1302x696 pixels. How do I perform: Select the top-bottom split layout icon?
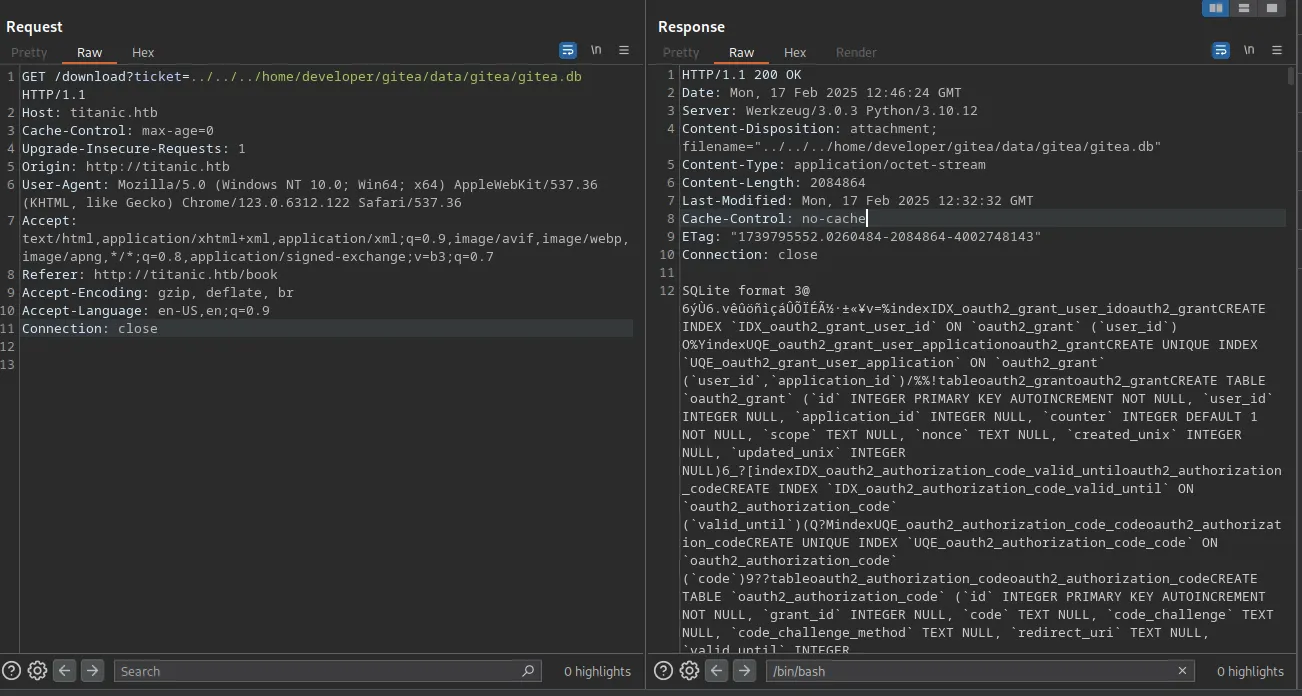1244,8
